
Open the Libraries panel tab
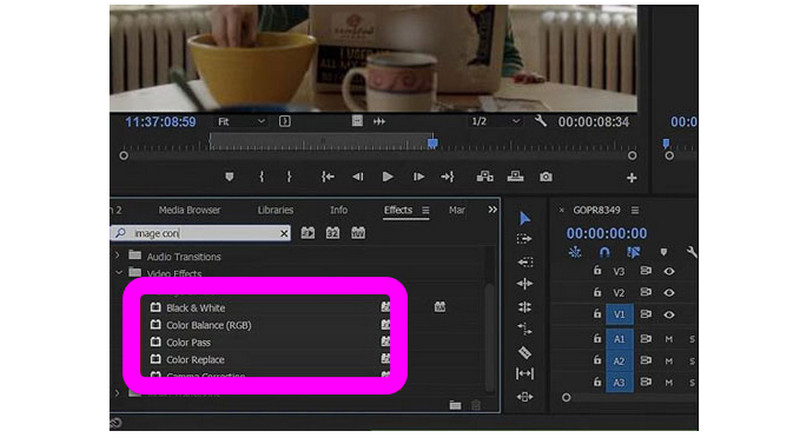275,210
